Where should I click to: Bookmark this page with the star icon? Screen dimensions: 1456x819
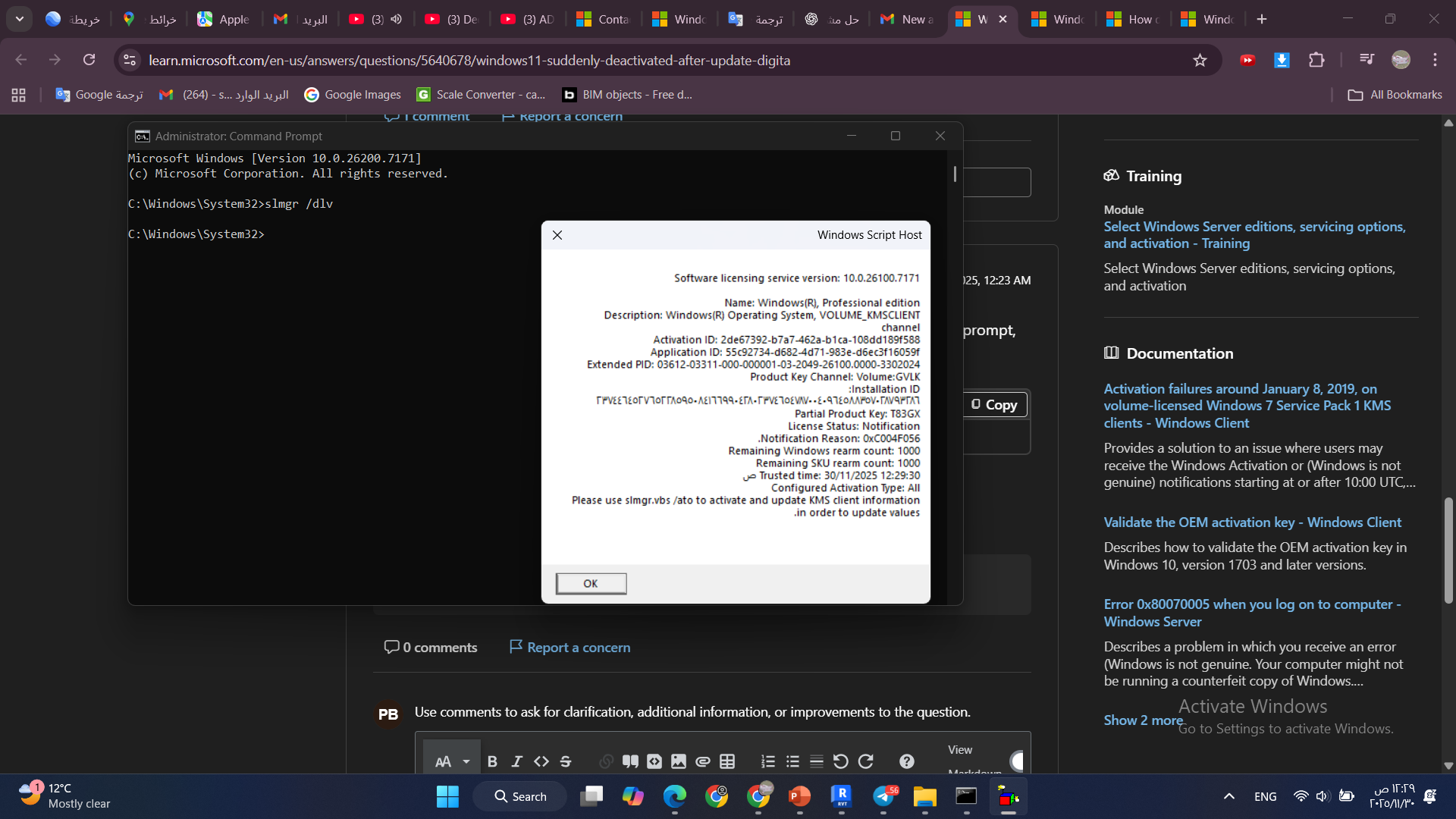point(1200,60)
